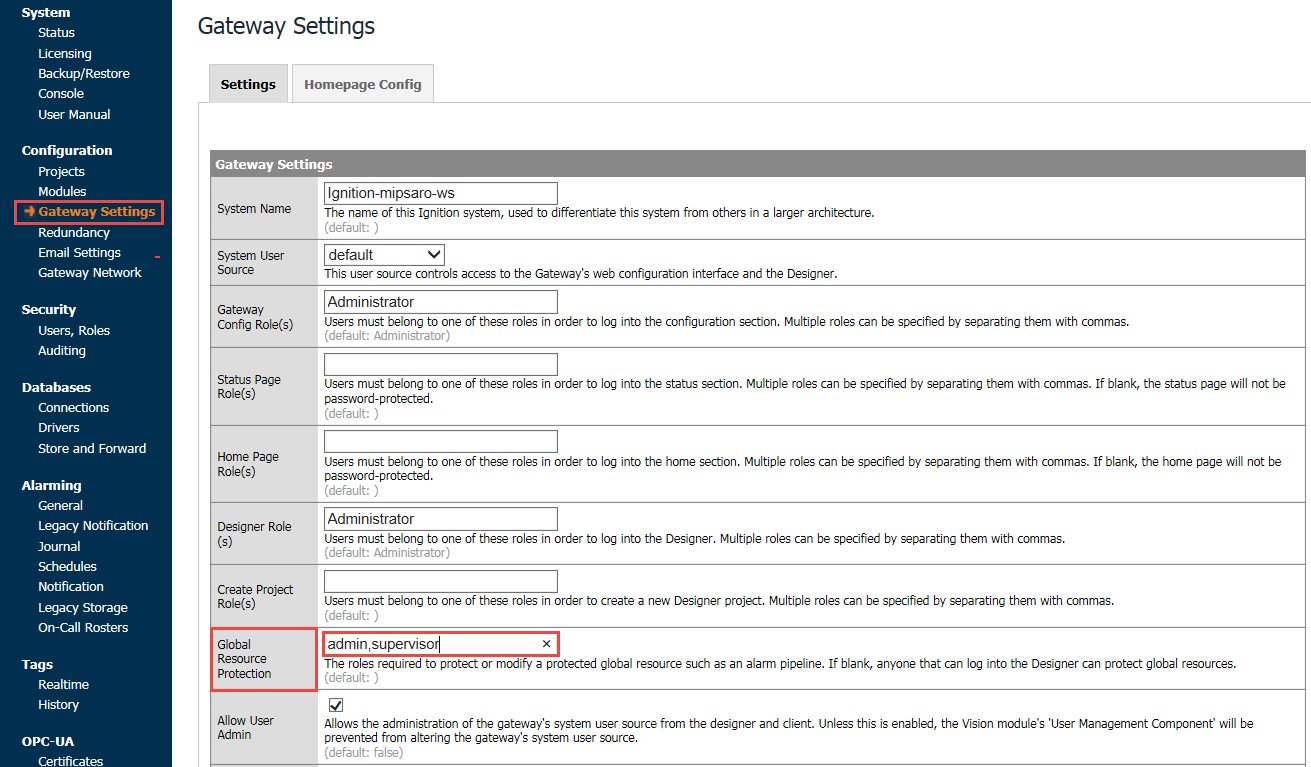Select the Settings tab
Screen dimensions: 1311x767
(x=248, y=84)
